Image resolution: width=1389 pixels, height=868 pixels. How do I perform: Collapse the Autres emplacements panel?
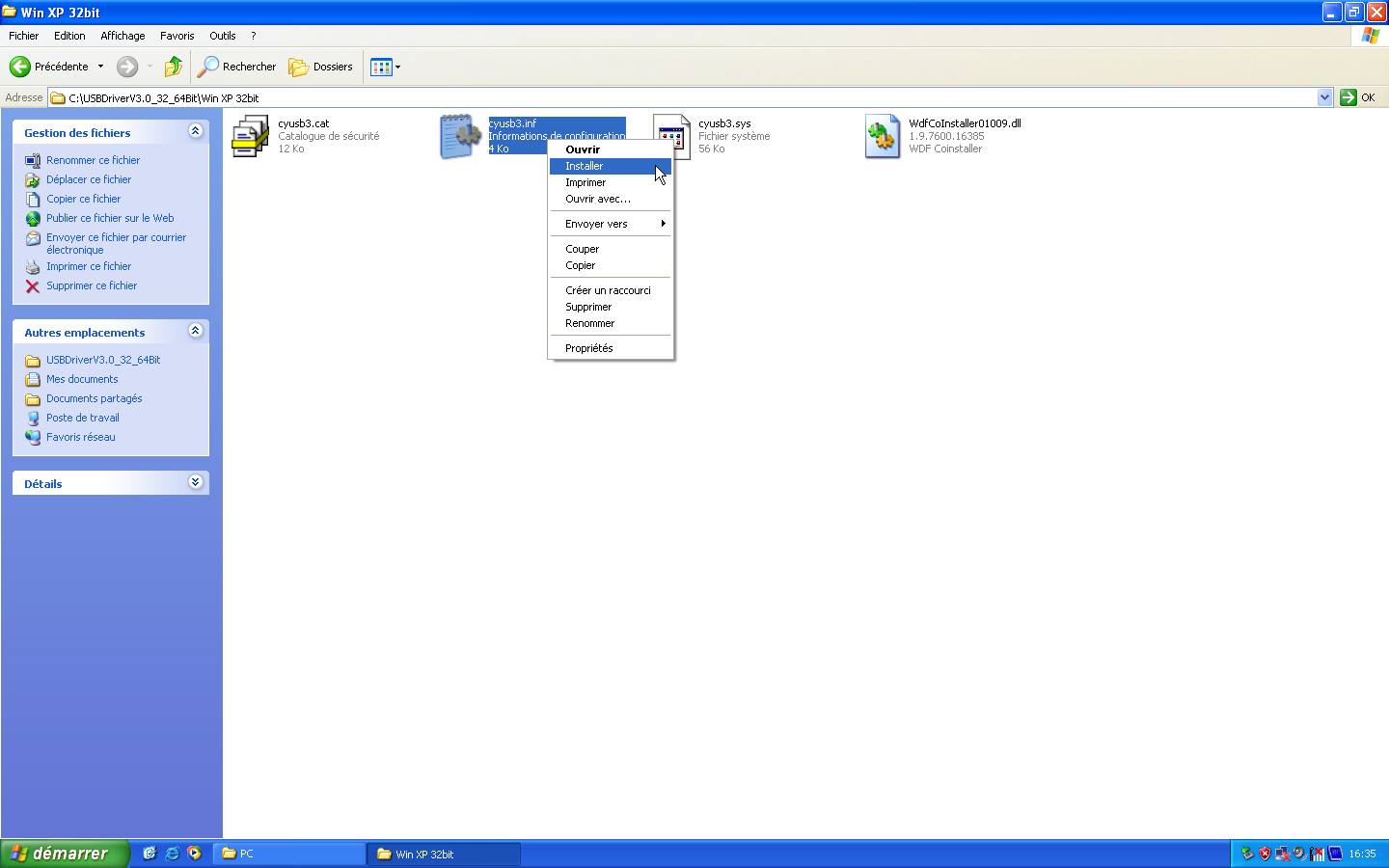196,331
